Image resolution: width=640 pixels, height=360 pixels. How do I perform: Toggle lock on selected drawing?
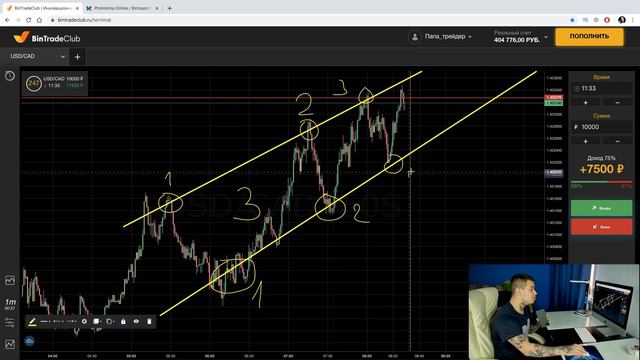[x=123, y=322]
